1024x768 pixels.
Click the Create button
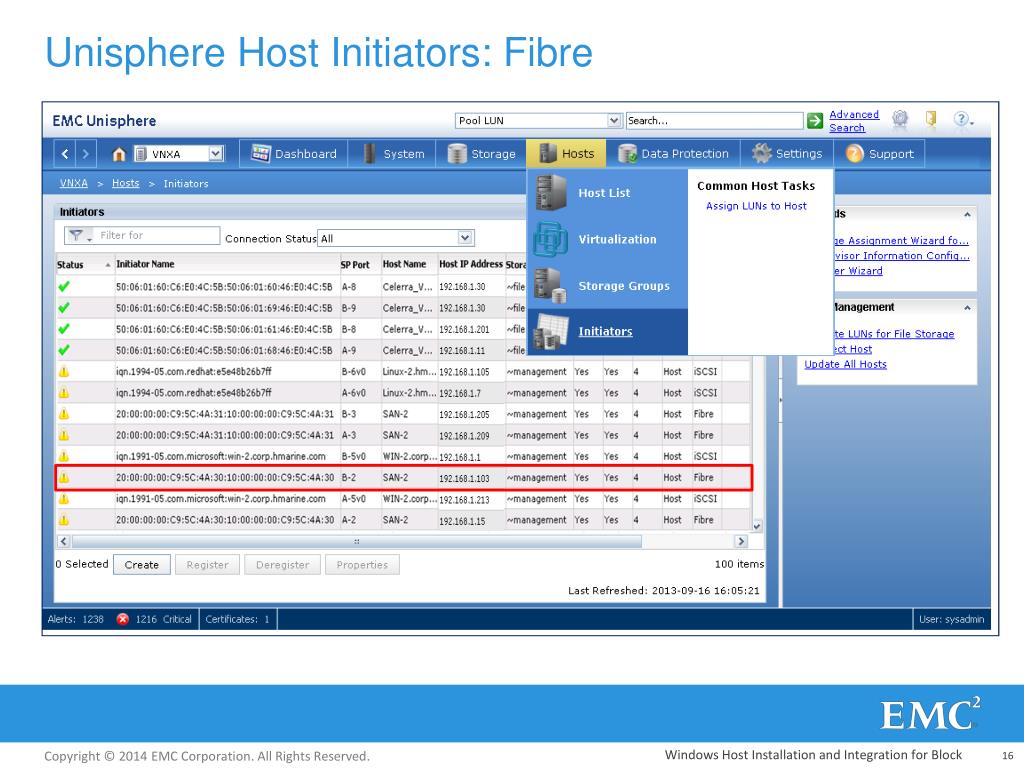142,565
